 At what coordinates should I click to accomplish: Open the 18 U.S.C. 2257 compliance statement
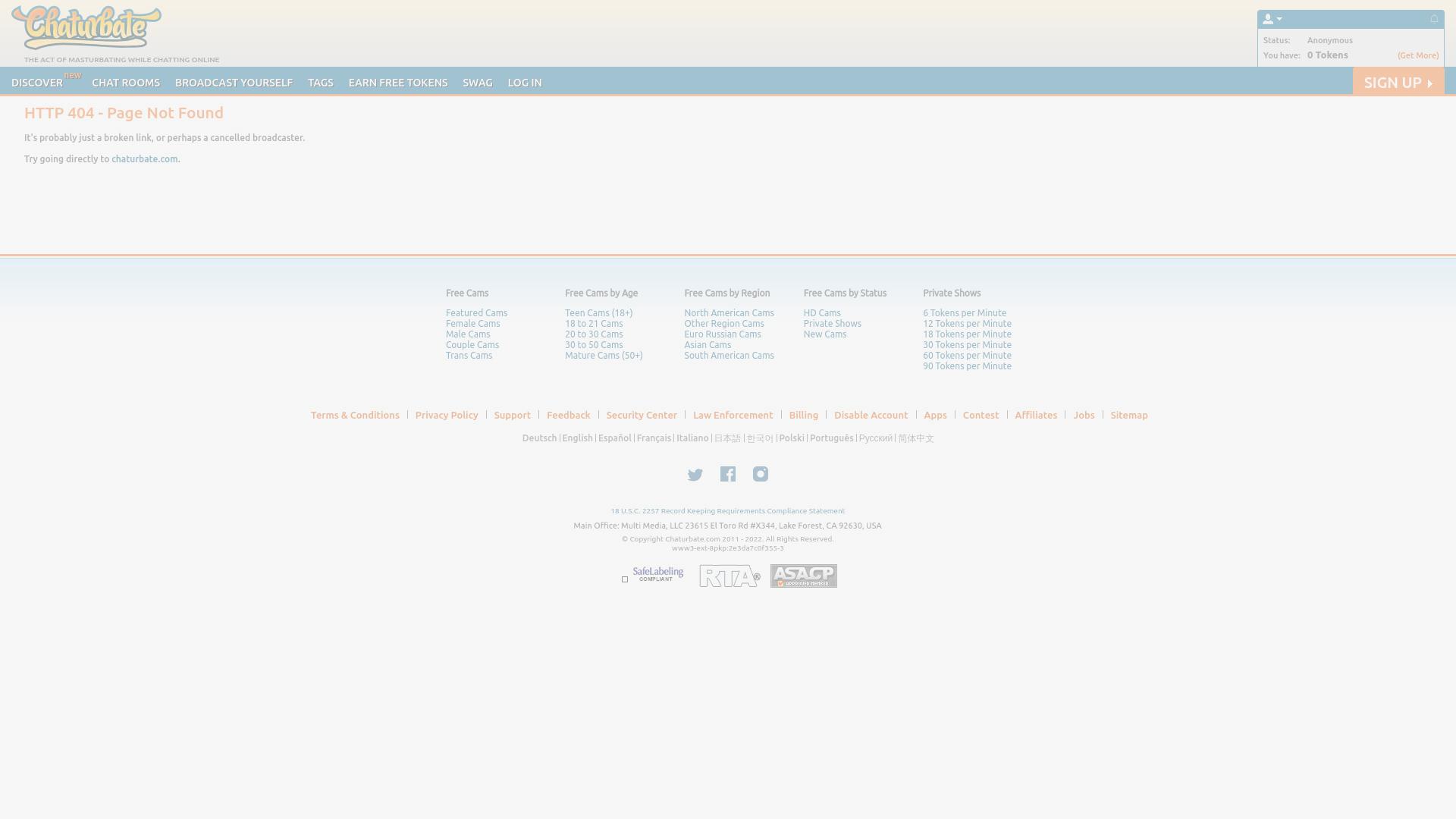pos(728,511)
